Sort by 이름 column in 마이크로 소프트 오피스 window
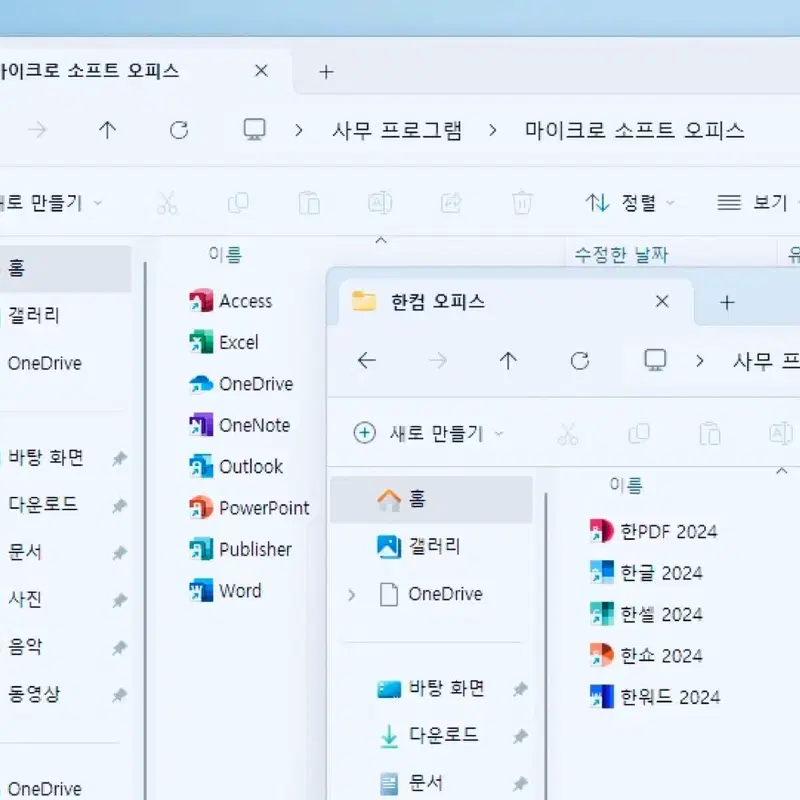The height and width of the screenshot is (800, 800). click(225, 254)
